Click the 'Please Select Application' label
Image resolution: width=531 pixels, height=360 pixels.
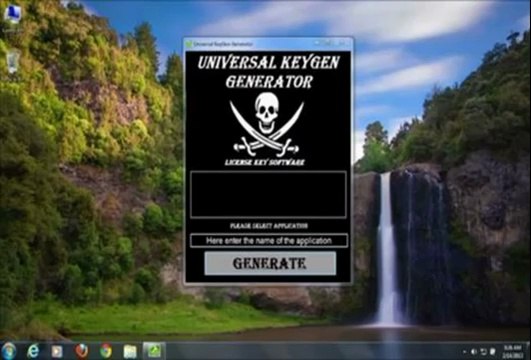click(269, 226)
